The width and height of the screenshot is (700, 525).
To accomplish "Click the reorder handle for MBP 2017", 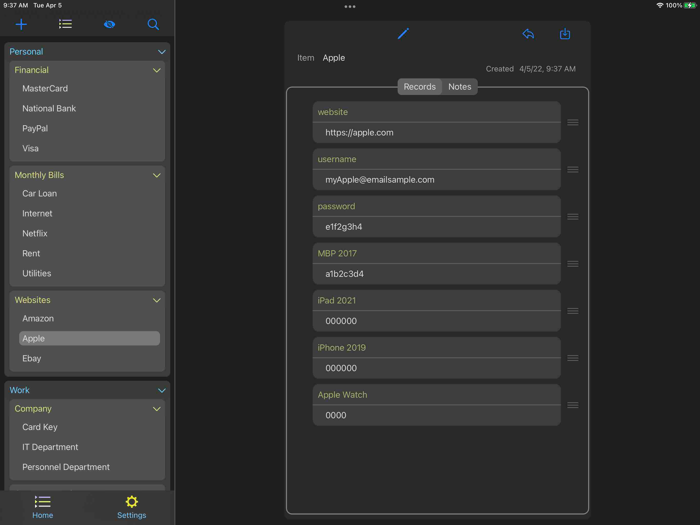I will click(x=573, y=264).
